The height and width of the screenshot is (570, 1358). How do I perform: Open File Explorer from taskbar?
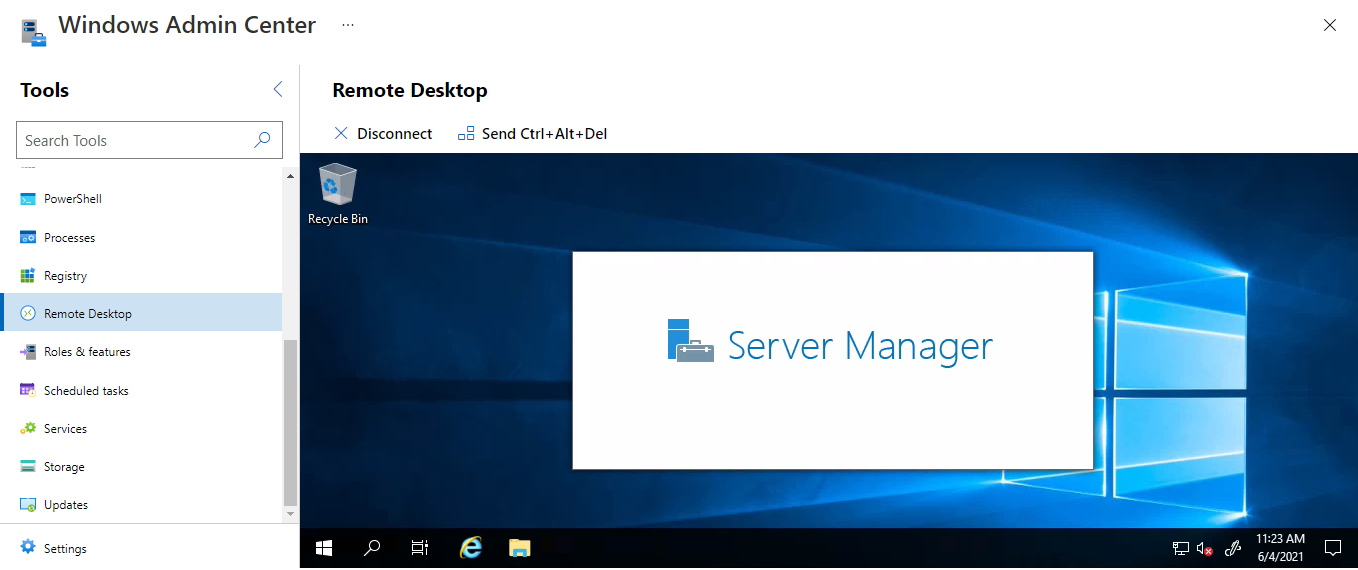pyautogui.click(x=519, y=548)
